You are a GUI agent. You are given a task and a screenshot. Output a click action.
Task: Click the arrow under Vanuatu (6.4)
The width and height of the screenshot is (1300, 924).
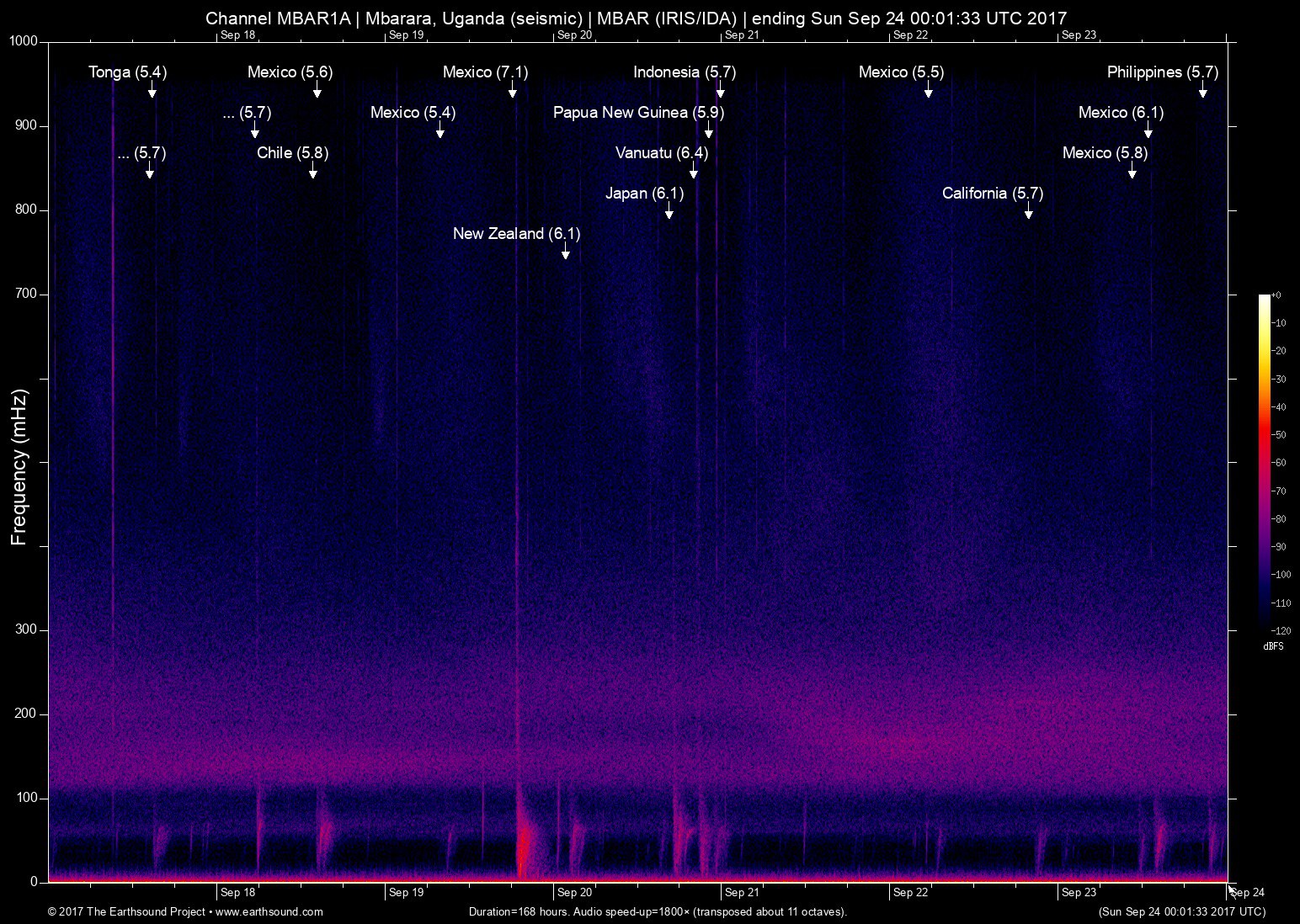[x=693, y=172]
